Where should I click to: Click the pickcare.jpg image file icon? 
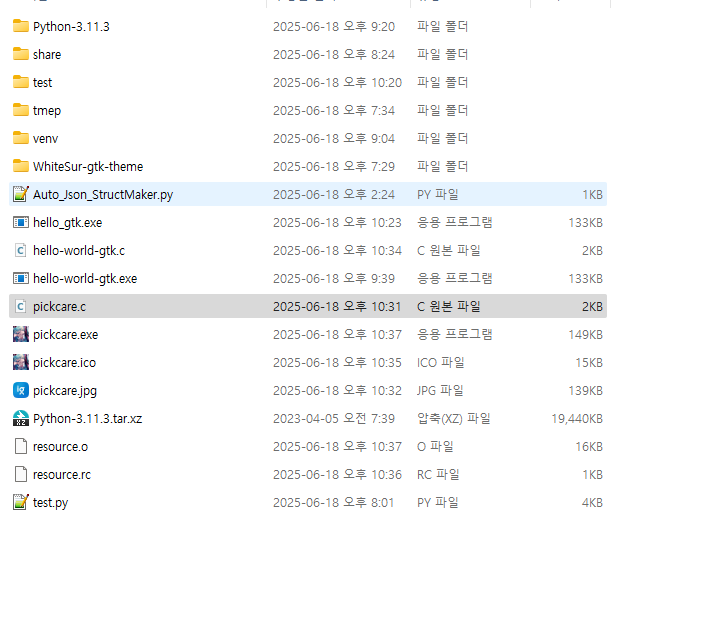click(x=21, y=390)
